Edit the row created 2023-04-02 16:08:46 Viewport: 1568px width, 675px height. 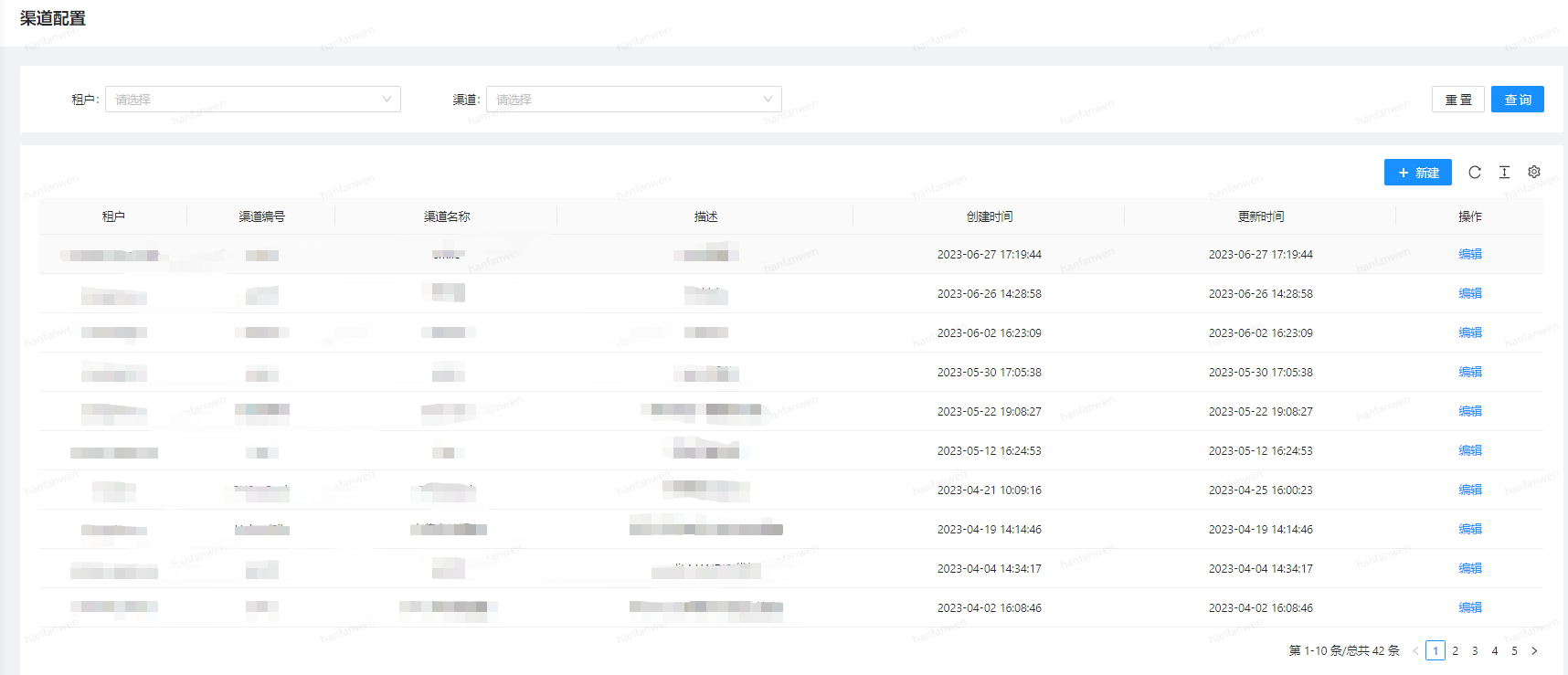(1470, 607)
